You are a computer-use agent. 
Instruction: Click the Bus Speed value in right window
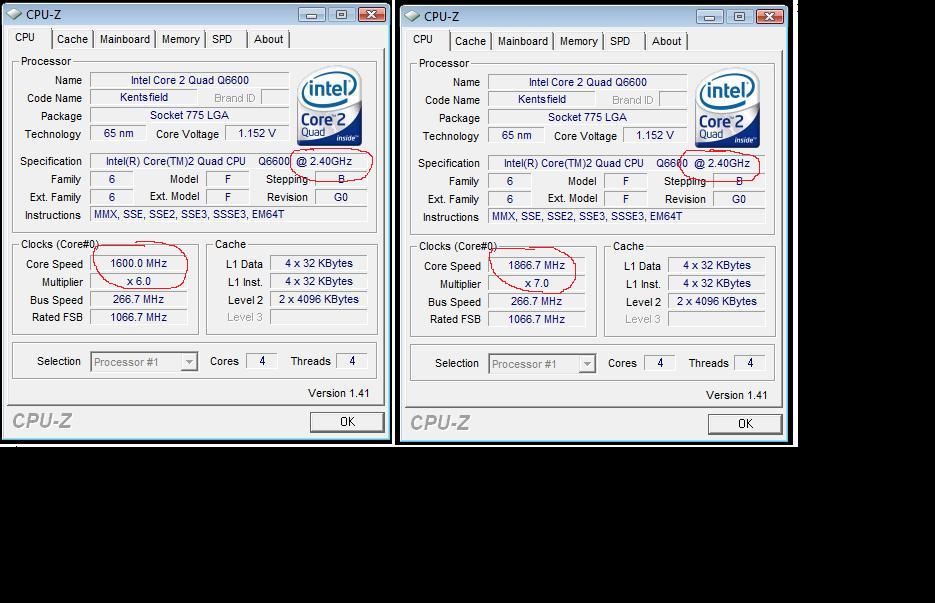point(536,301)
